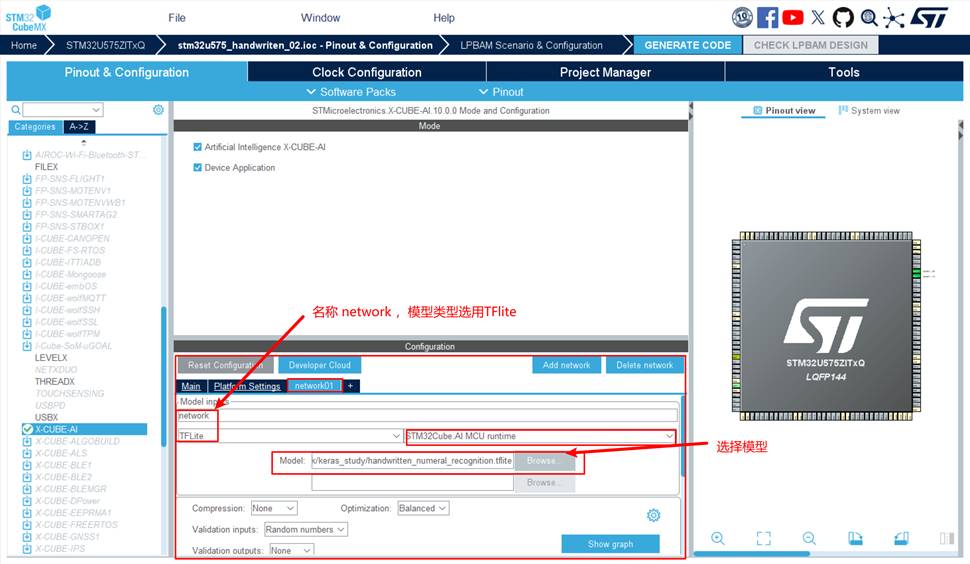Screen dimensions: 970x564
Task: Expand the Software Packs dropdown
Action: (351, 92)
